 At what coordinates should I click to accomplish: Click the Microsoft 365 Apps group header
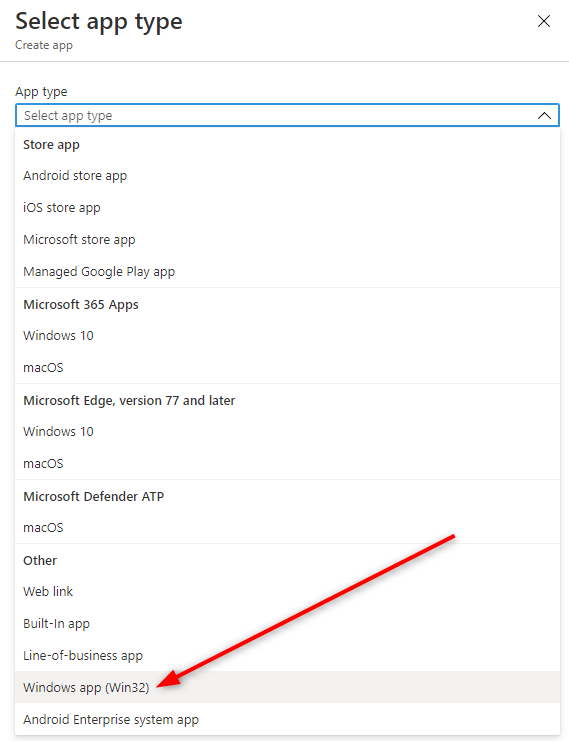[81, 304]
